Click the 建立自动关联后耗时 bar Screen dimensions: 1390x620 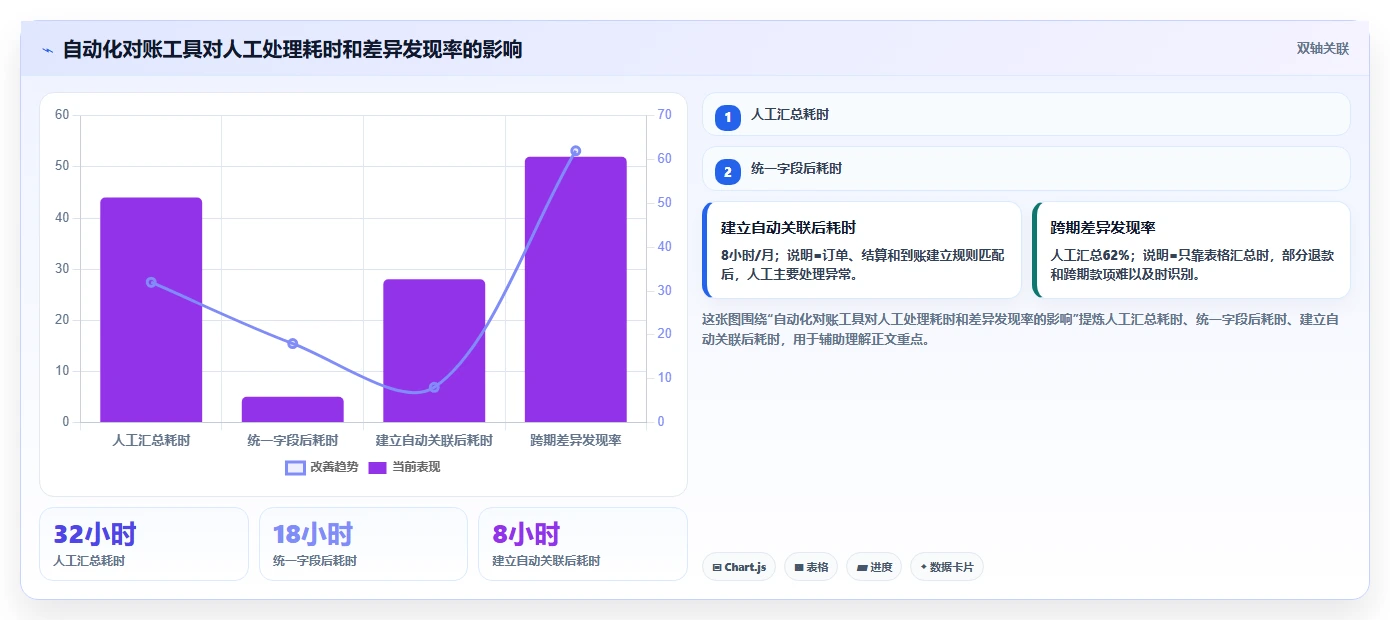tap(434, 351)
